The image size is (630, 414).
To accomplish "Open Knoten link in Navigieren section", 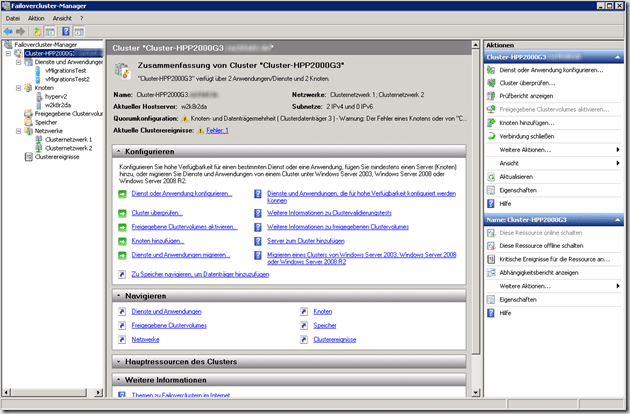I will coord(323,312).
